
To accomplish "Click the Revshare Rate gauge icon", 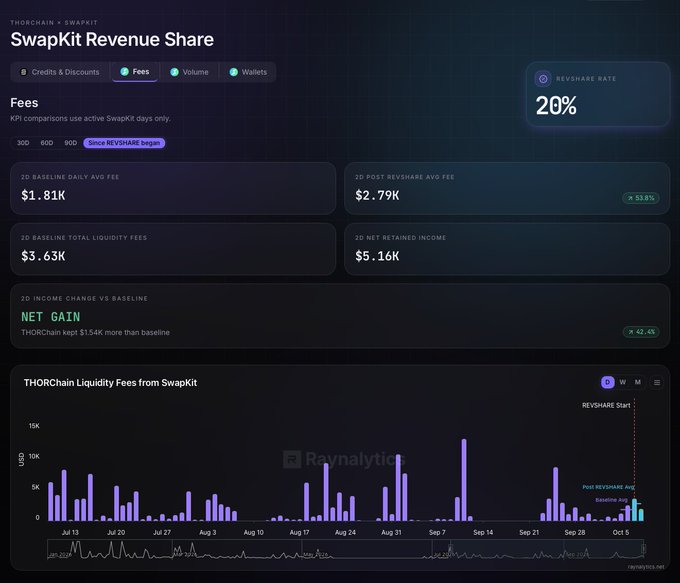I will point(543,79).
